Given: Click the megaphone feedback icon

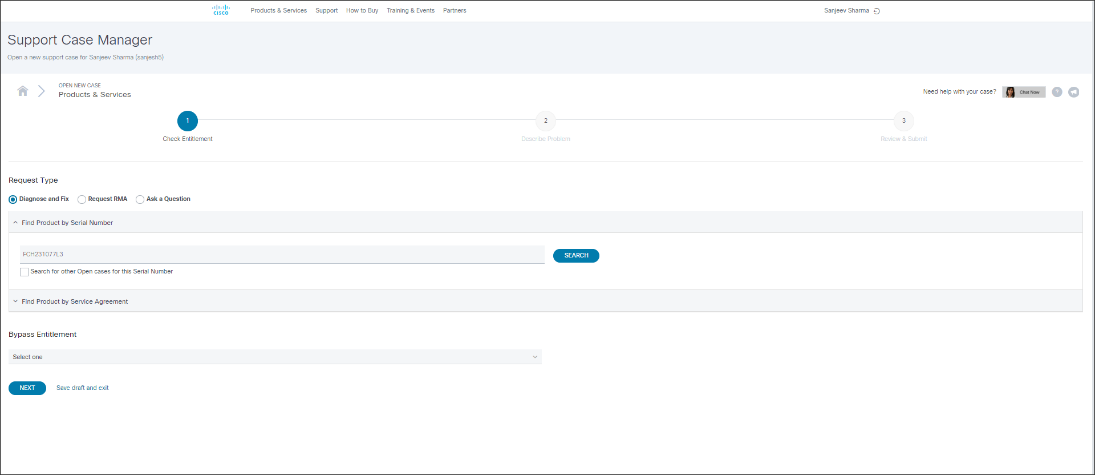Looking at the screenshot, I should (1073, 92).
